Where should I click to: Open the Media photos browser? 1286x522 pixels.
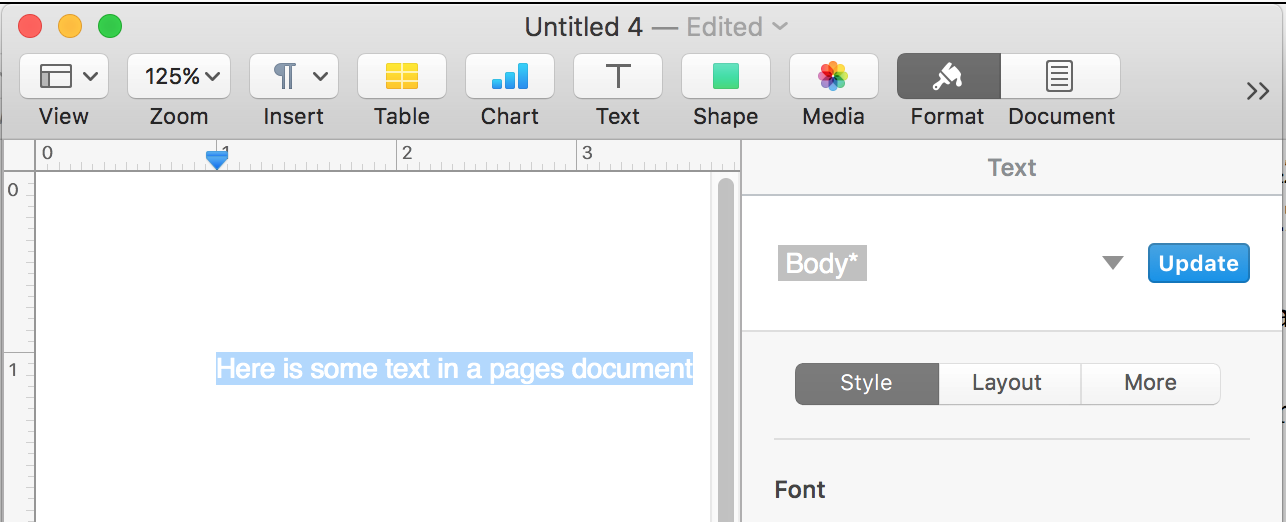(x=834, y=76)
